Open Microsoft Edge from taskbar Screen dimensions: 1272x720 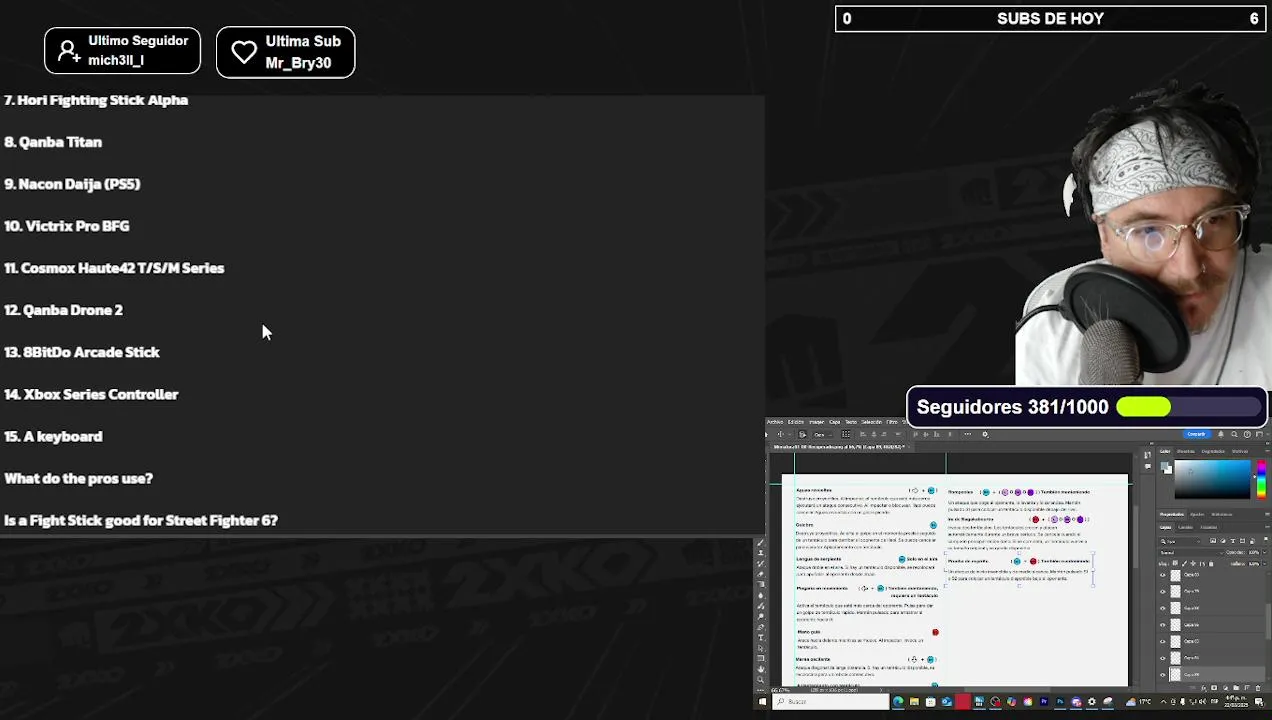point(898,701)
